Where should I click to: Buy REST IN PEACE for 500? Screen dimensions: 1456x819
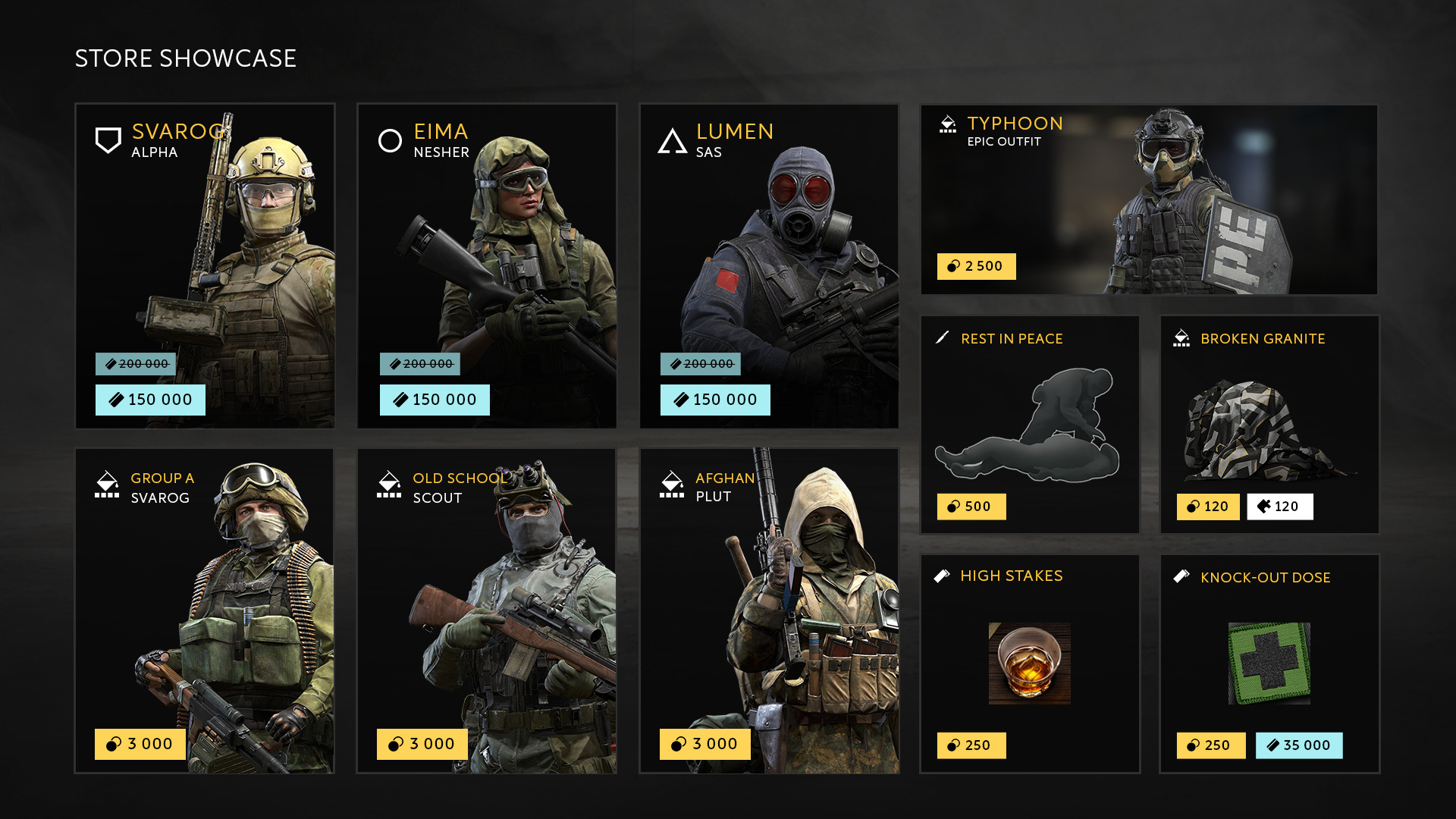[x=971, y=507]
